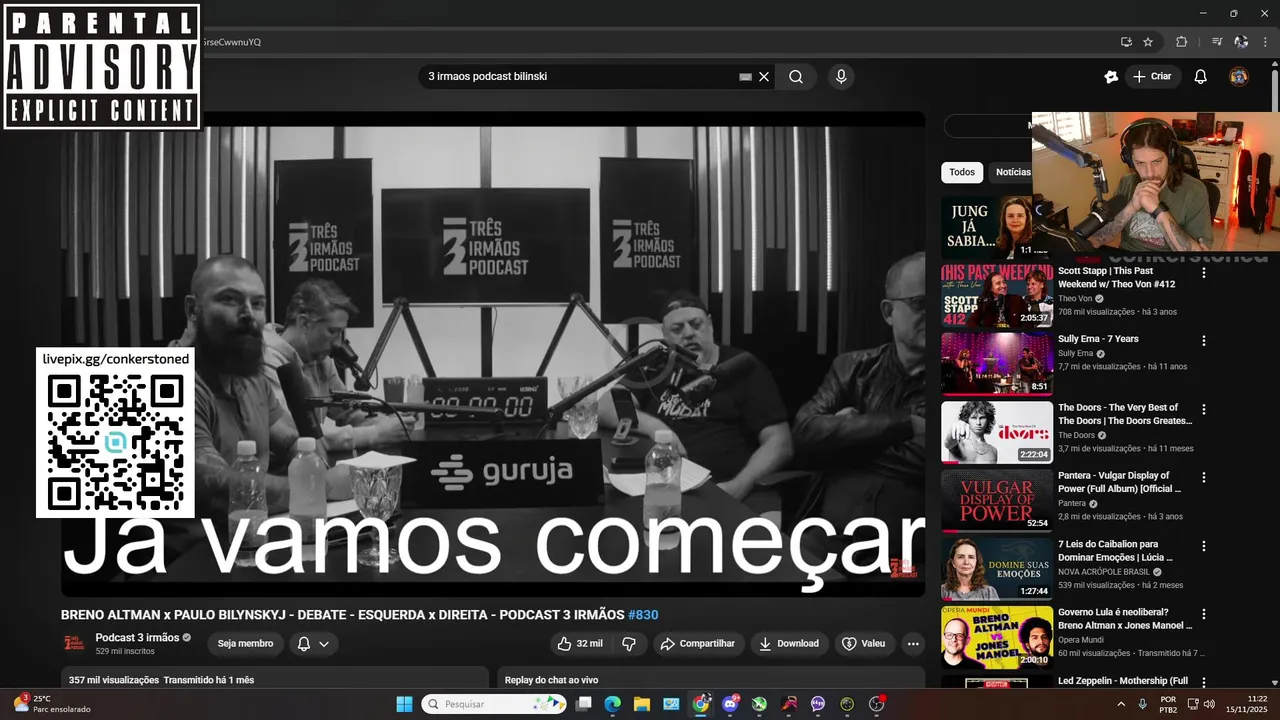Open Led Zeppelin - Mothership video title
Screen dimensions: 1280x720
(1123, 681)
